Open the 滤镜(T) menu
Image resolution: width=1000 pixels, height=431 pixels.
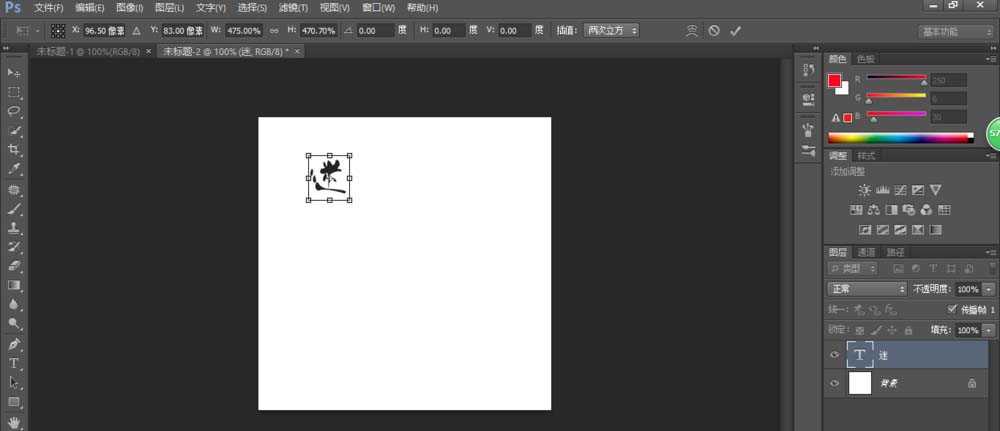point(291,7)
